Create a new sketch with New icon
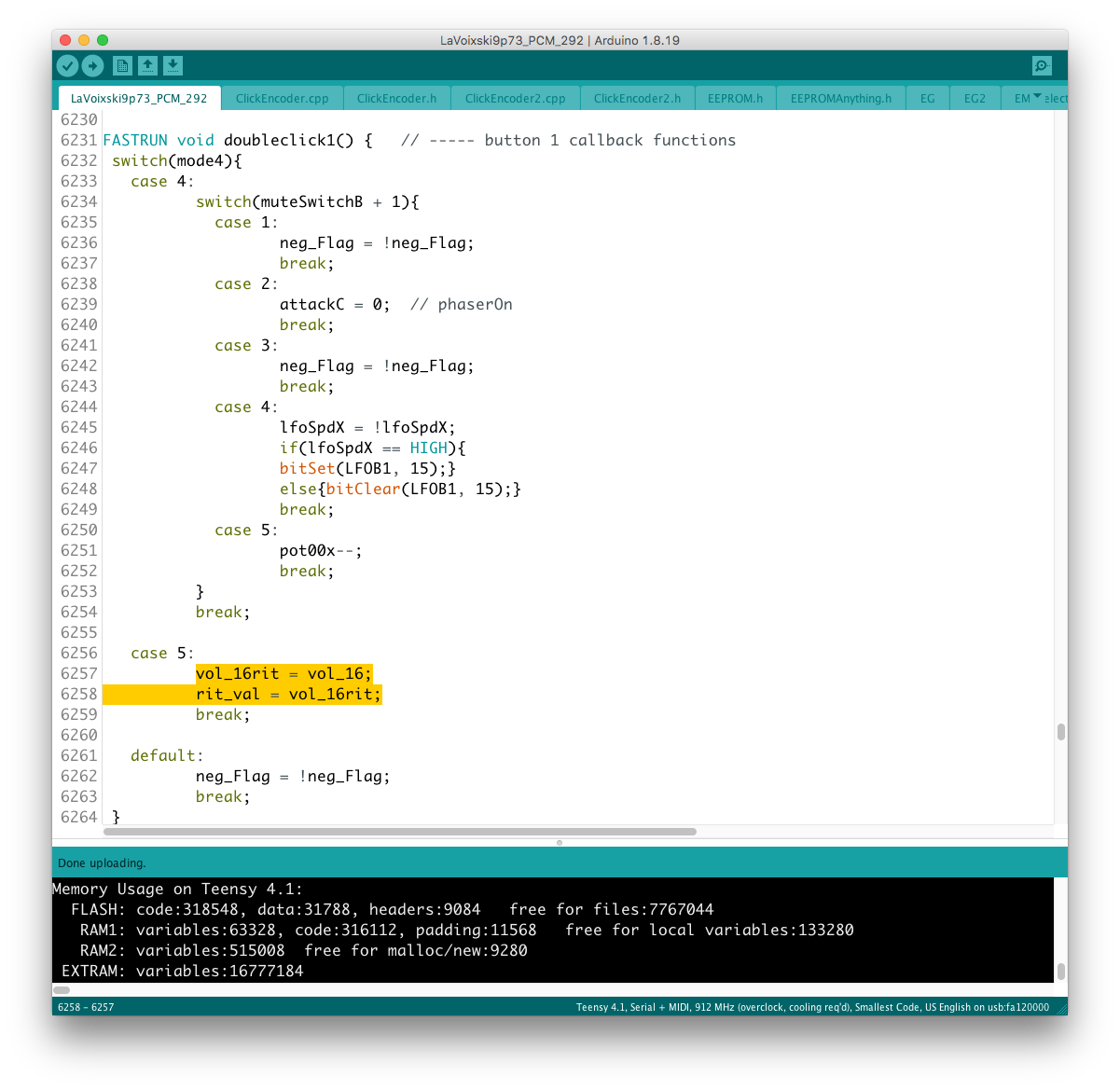 [x=122, y=65]
